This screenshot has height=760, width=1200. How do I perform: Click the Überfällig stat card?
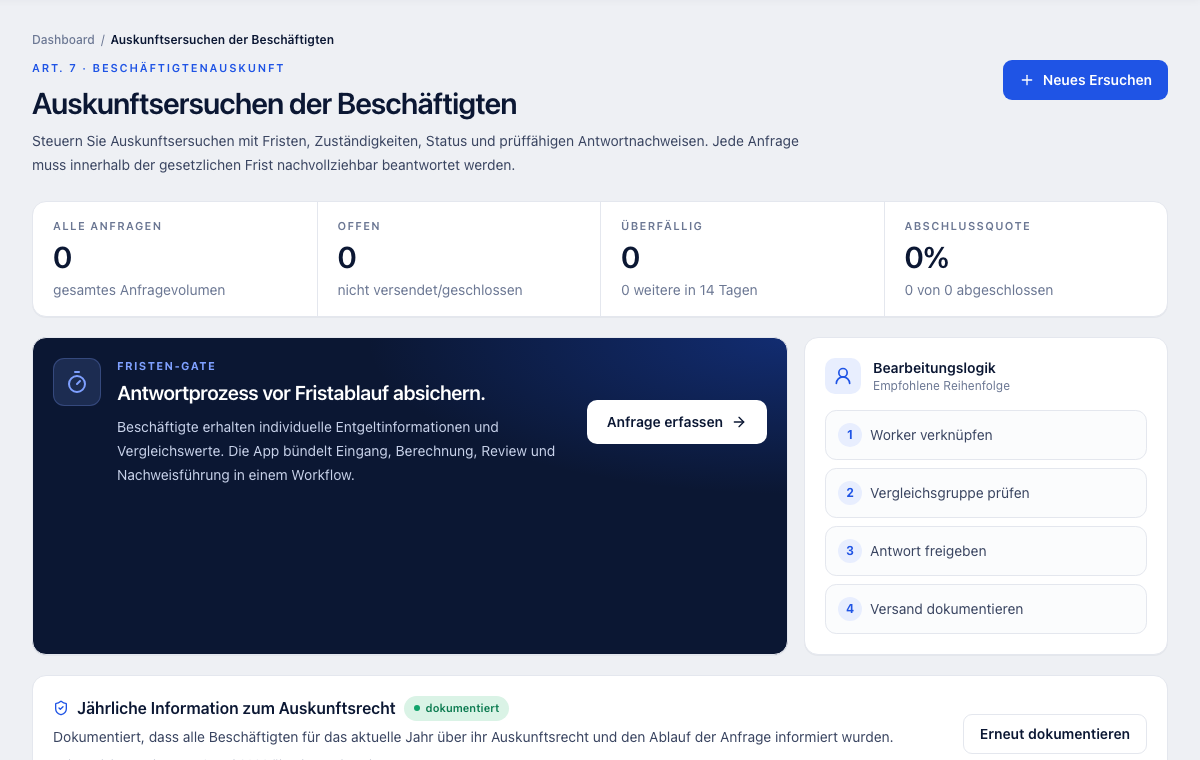[743, 259]
